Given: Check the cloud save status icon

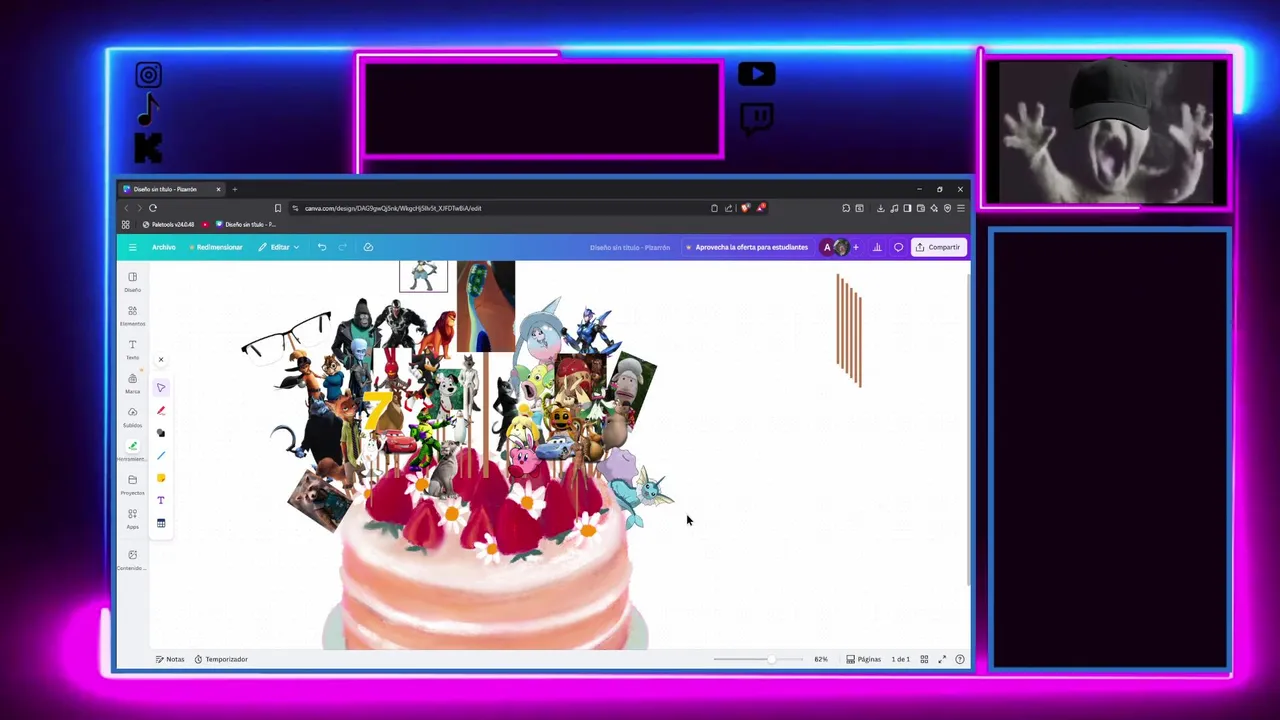Looking at the screenshot, I should (368, 247).
